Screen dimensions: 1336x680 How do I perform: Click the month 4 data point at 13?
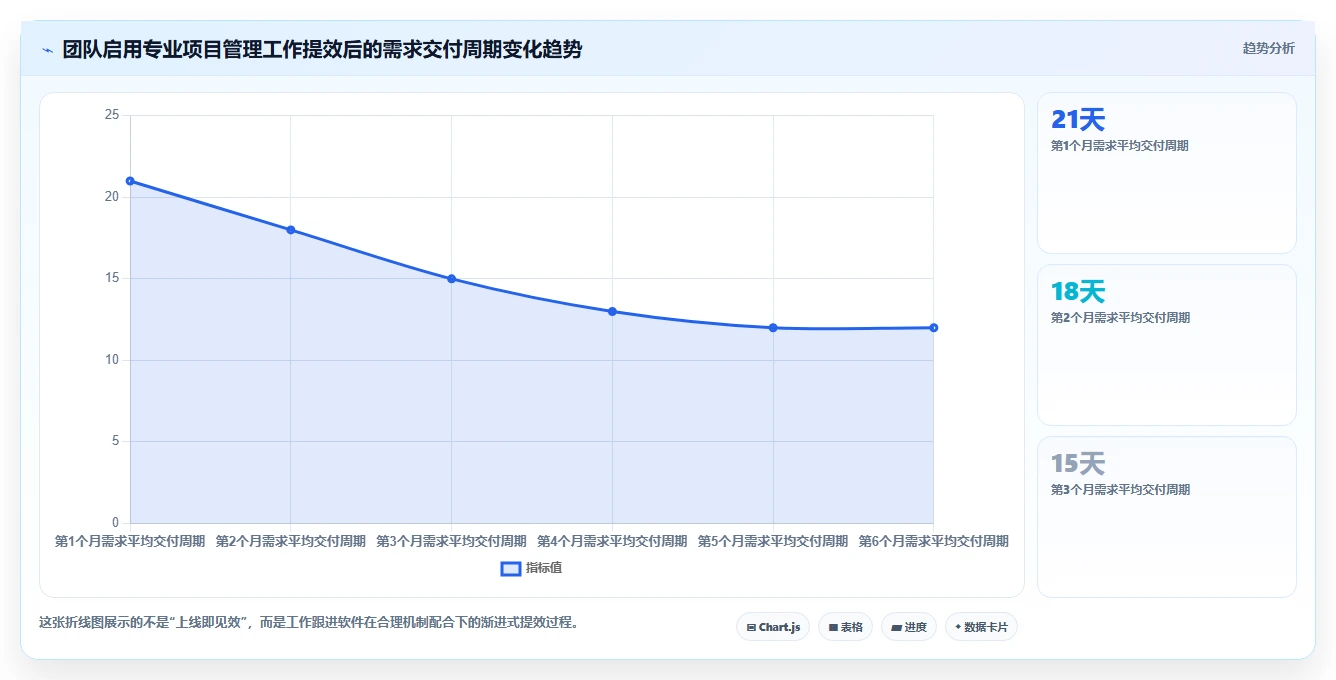click(x=612, y=311)
